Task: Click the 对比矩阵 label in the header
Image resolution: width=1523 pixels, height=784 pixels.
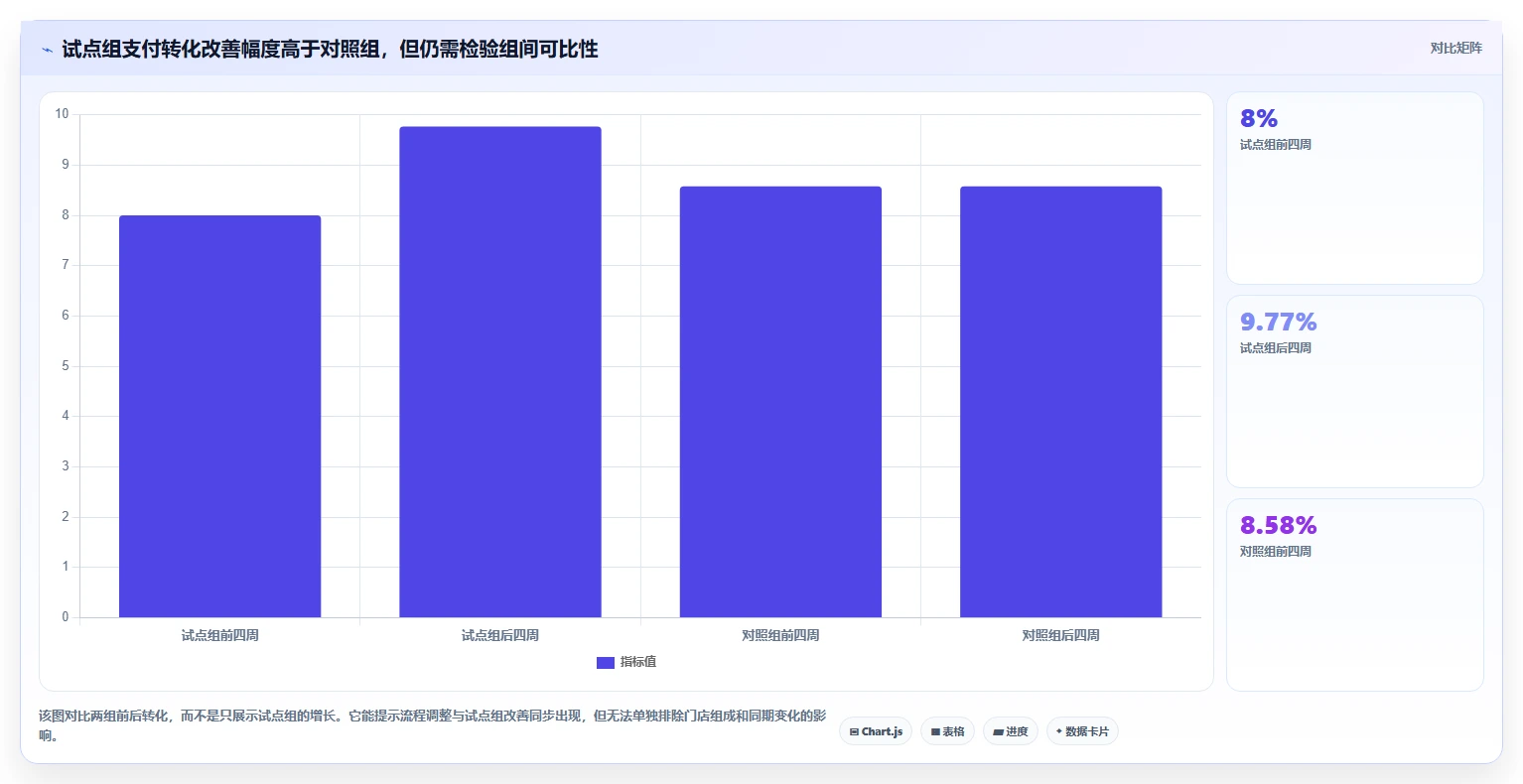Action: pyautogui.click(x=1455, y=49)
